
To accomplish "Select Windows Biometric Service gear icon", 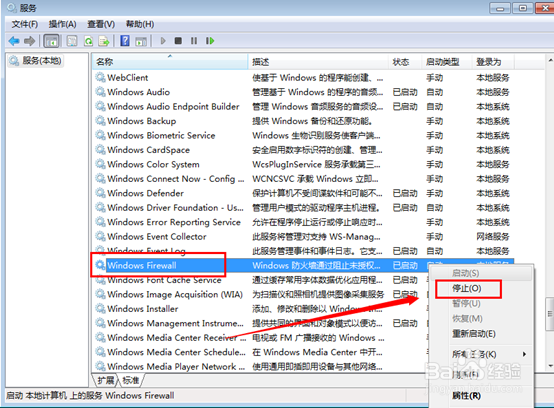I will coord(100,135).
